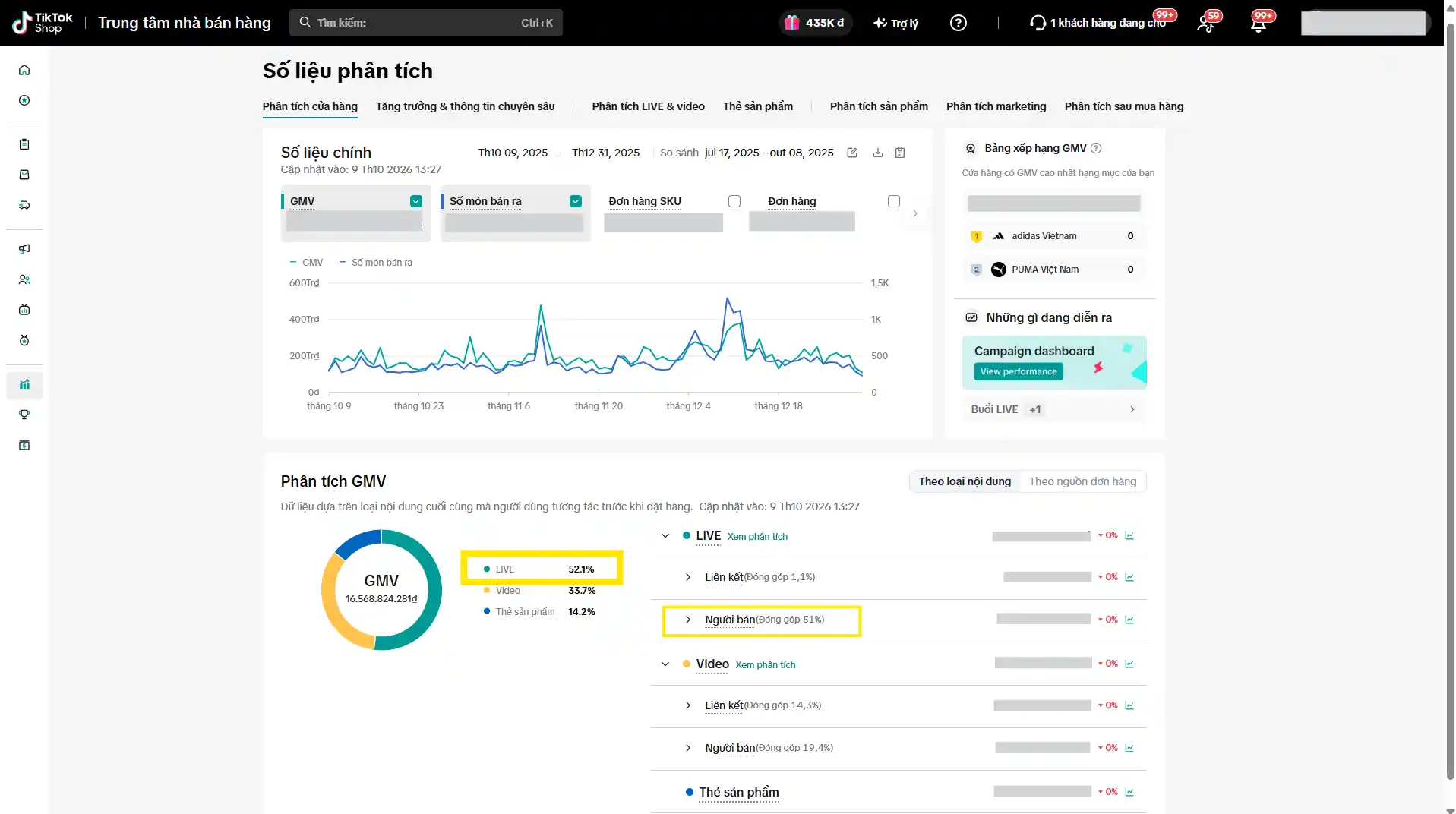Open the trophy icon in sidebar
Screen dimensions: 1456x814
click(24, 415)
